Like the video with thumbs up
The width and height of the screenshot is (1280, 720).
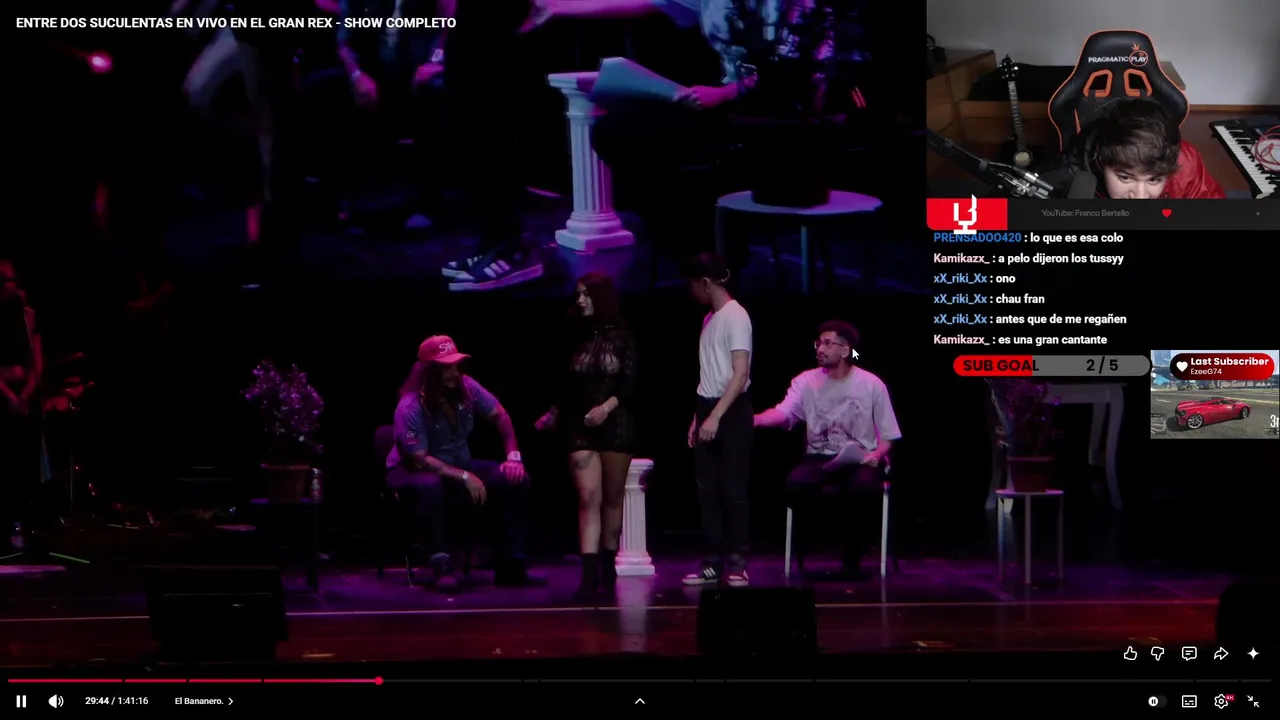coord(1130,653)
